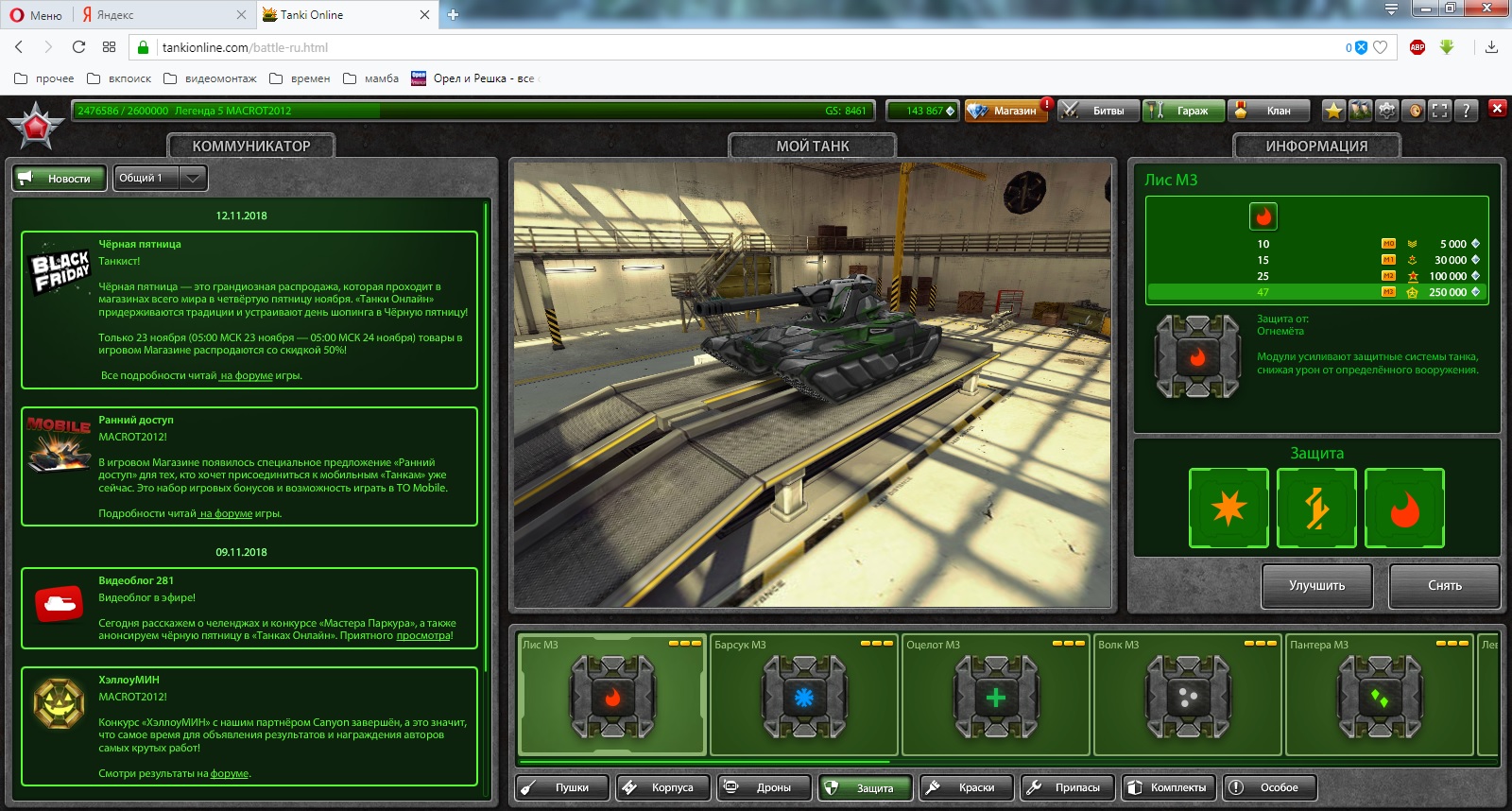Switch to the Яндекс browser tab
This screenshot has width=1512, height=811.
pyautogui.click(x=164, y=14)
